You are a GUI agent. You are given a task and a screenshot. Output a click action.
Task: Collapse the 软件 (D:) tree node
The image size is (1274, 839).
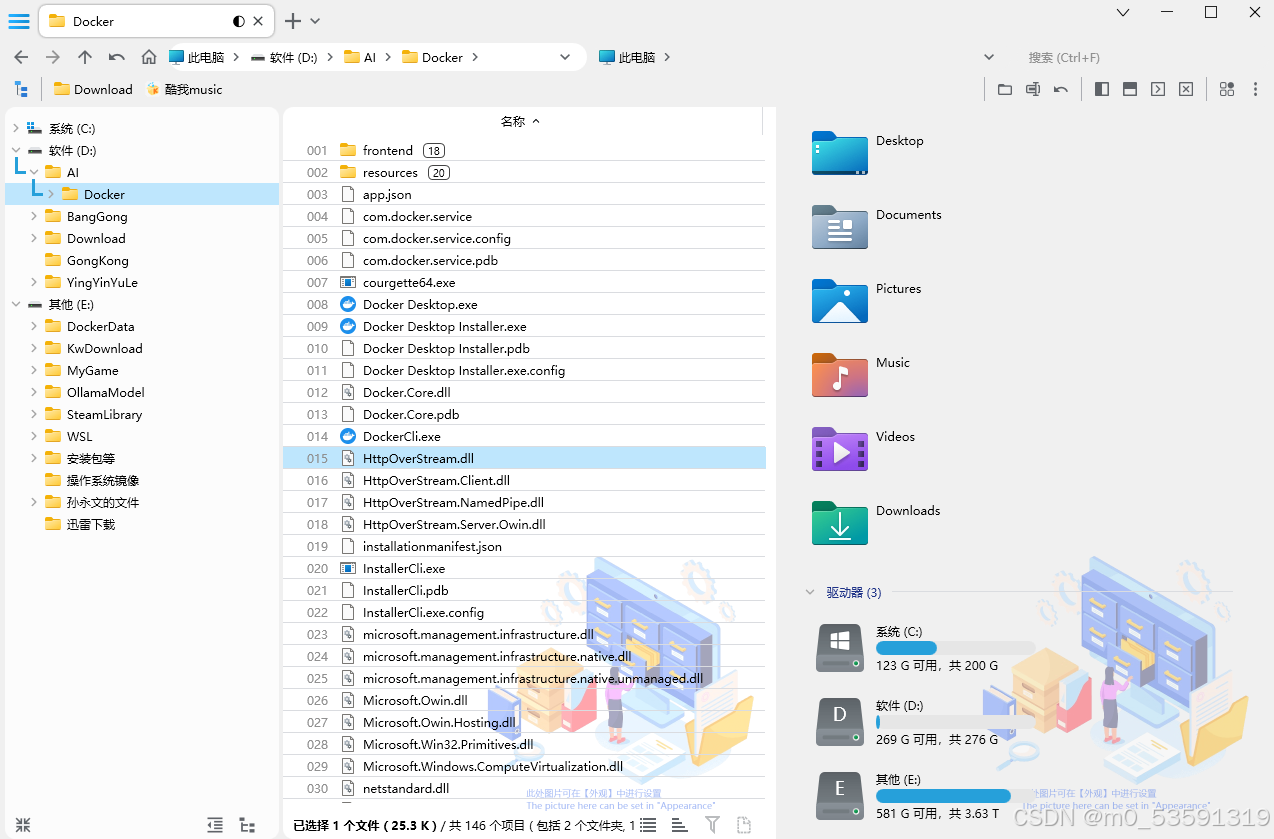[15, 151]
